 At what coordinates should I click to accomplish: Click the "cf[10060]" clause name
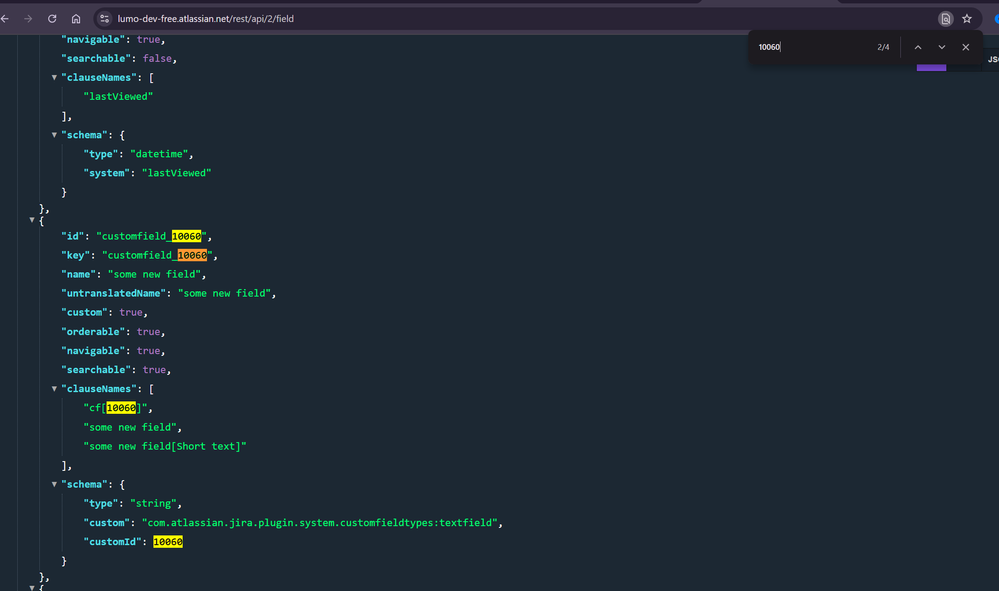pos(115,408)
